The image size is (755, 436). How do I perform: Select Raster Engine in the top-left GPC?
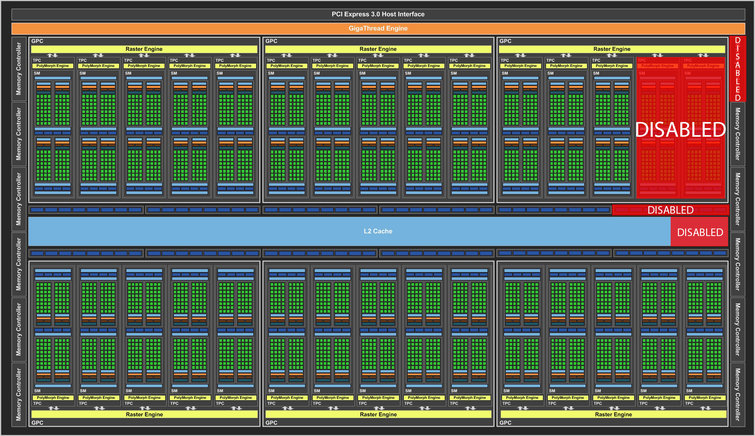click(144, 48)
